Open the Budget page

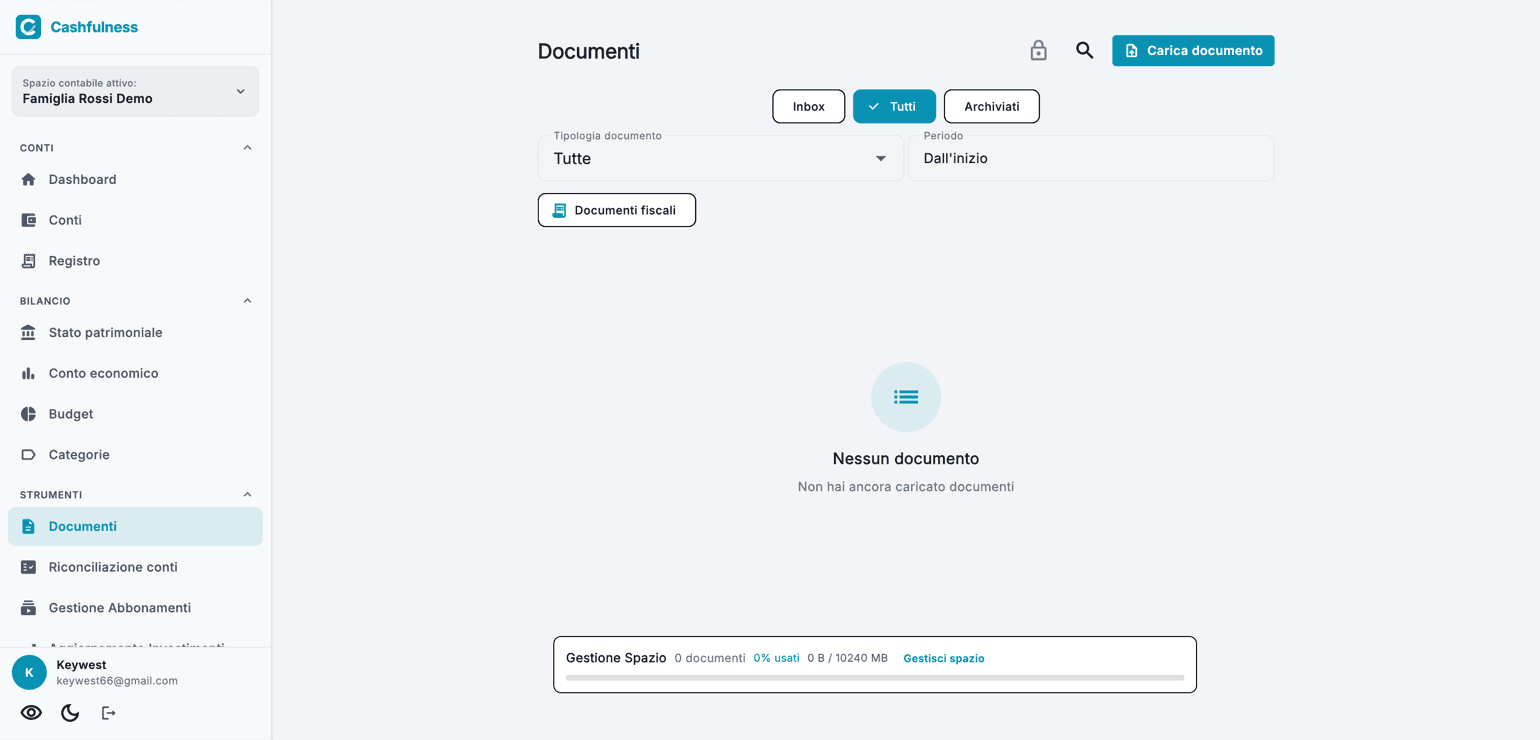click(135, 414)
